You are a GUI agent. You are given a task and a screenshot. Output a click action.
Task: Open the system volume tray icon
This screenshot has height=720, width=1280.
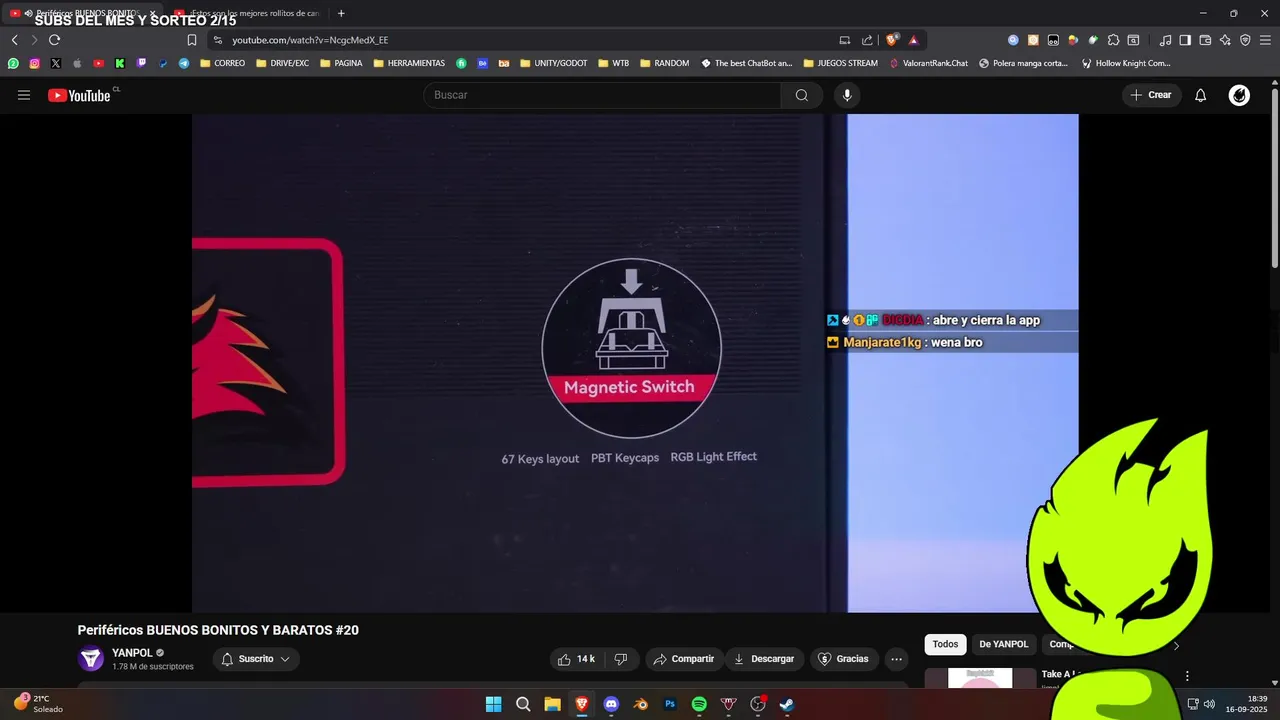[x=1209, y=704]
